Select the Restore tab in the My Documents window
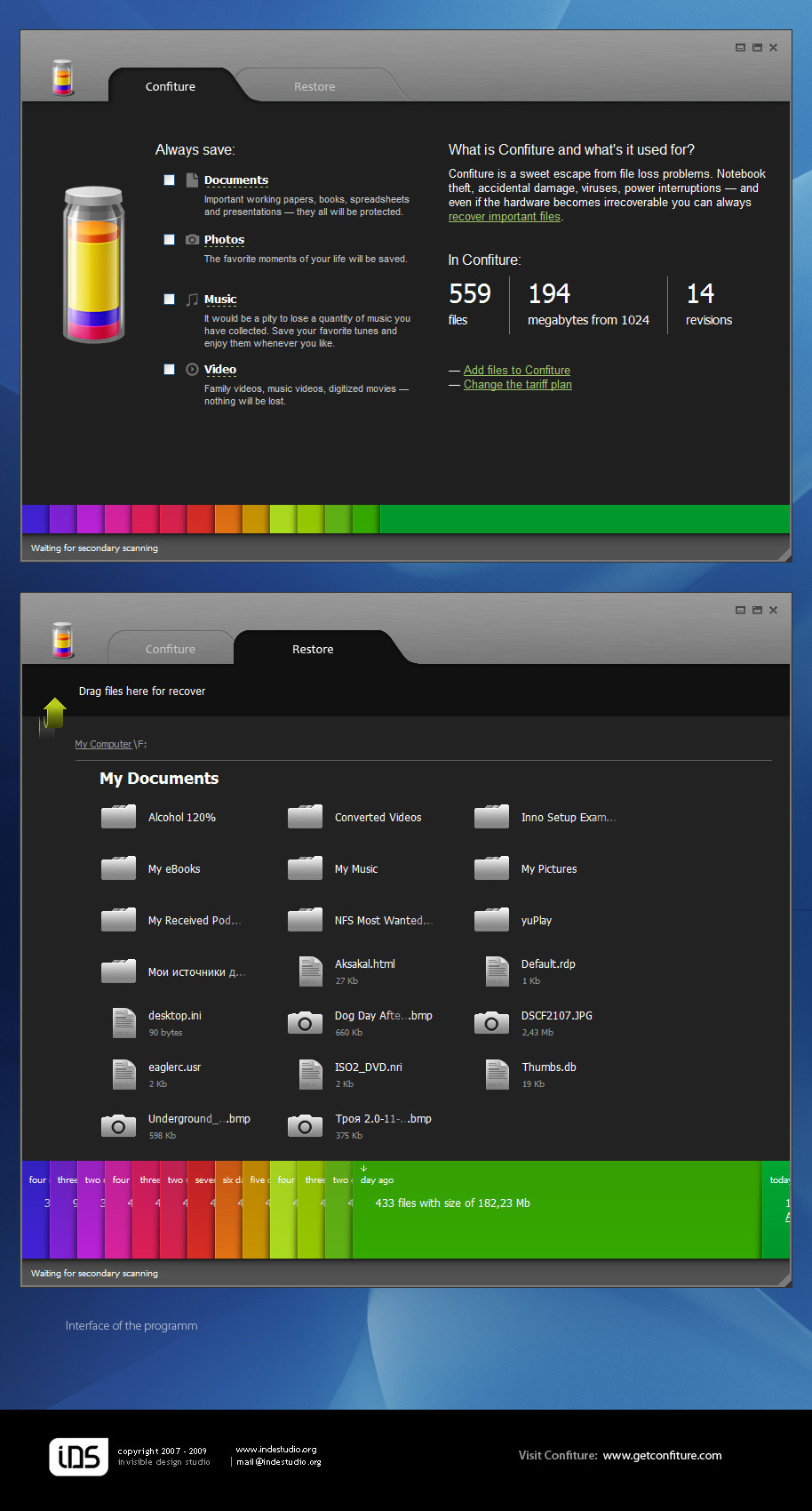812x1511 pixels. coord(313,649)
